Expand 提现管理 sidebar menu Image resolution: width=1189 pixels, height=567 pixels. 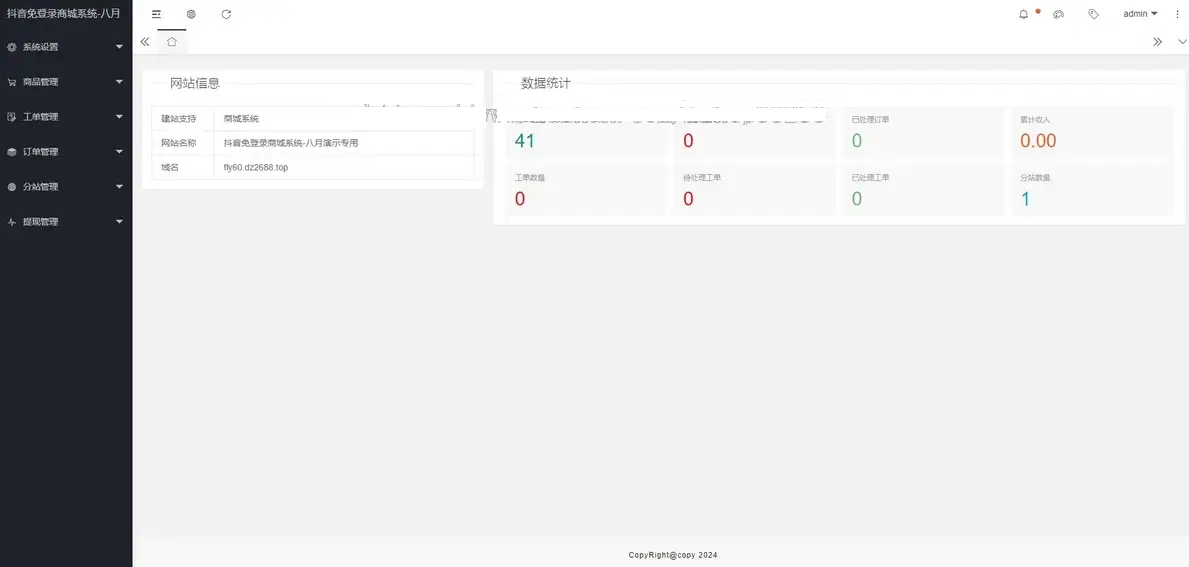[x=66, y=222]
